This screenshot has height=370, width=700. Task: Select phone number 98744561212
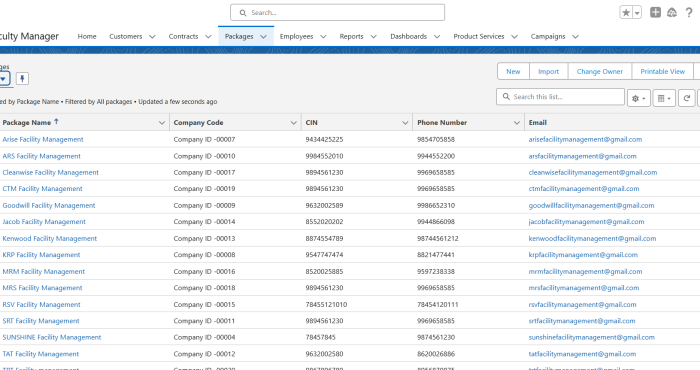coord(438,238)
